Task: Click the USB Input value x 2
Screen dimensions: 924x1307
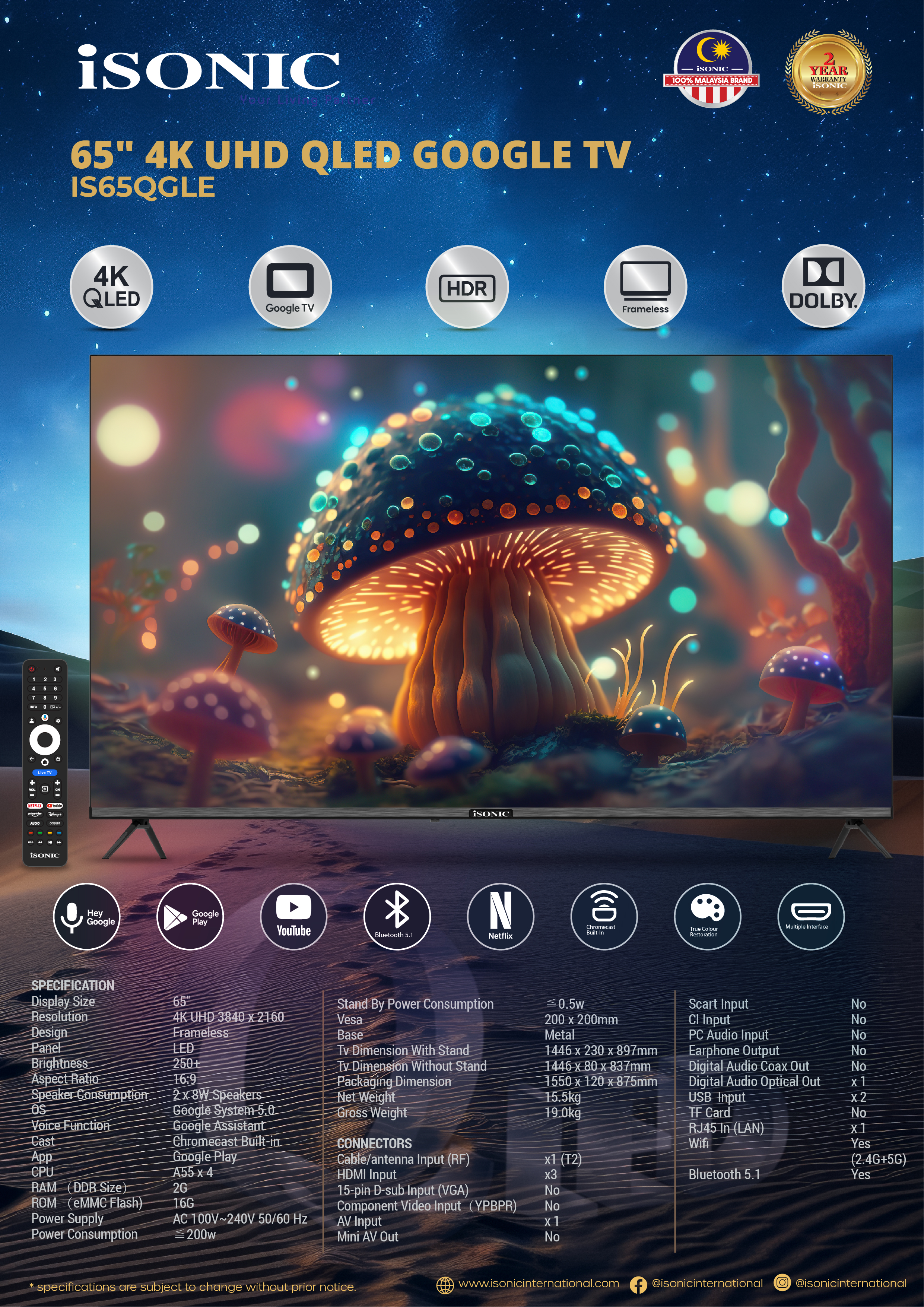Action: tap(858, 1097)
